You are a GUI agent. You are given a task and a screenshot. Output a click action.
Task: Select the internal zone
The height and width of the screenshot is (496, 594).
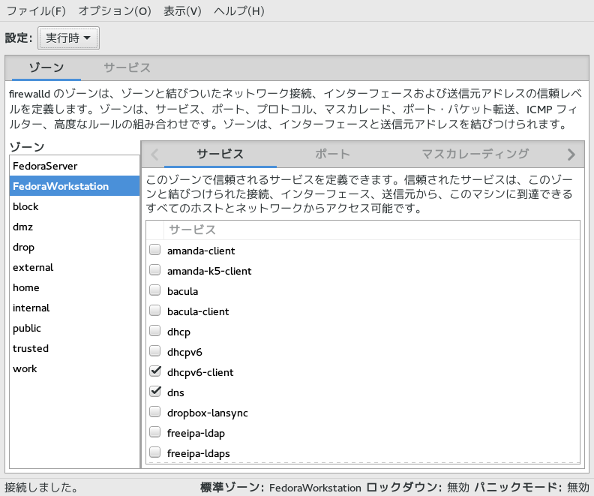click(75, 308)
